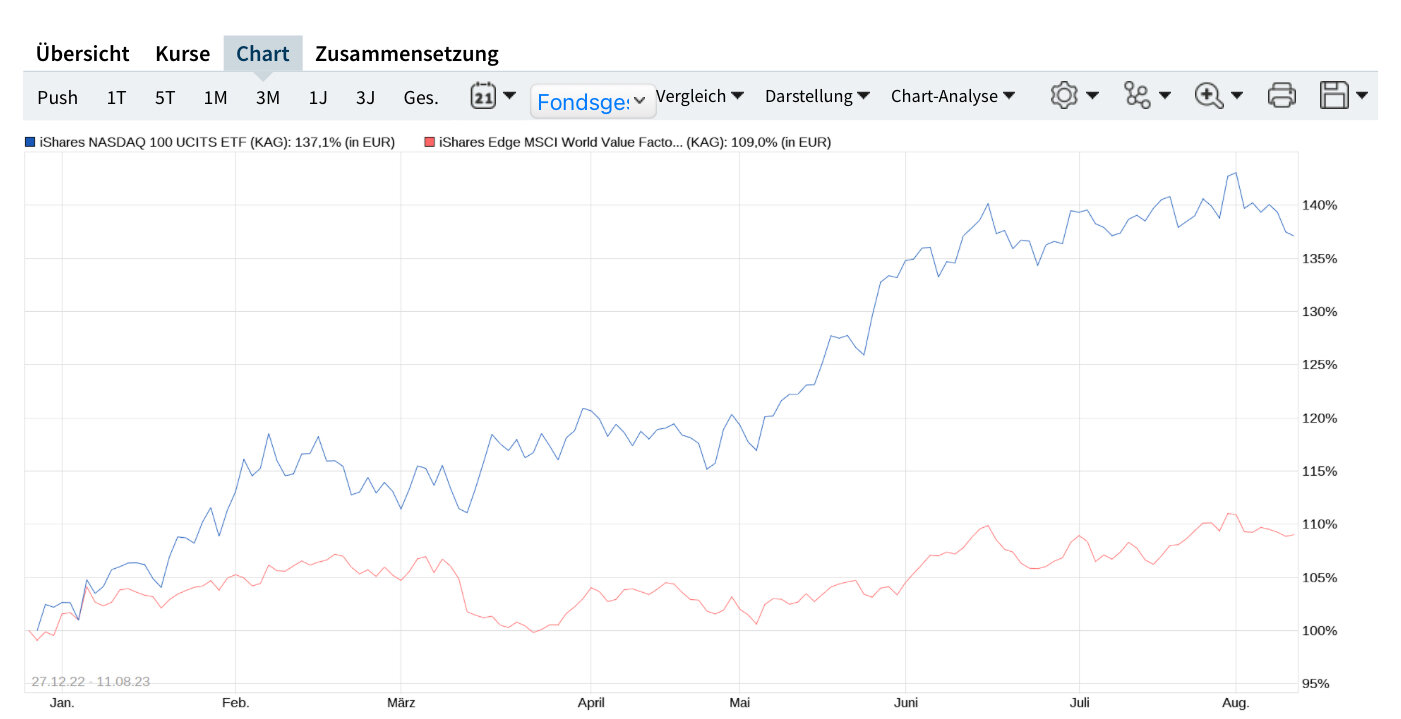Expand the arrow beside the save icon

click(x=1362, y=96)
